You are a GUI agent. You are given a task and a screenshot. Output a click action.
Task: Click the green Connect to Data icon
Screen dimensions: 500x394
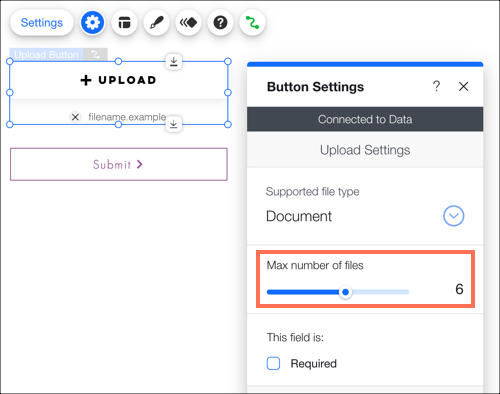coord(252,23)
